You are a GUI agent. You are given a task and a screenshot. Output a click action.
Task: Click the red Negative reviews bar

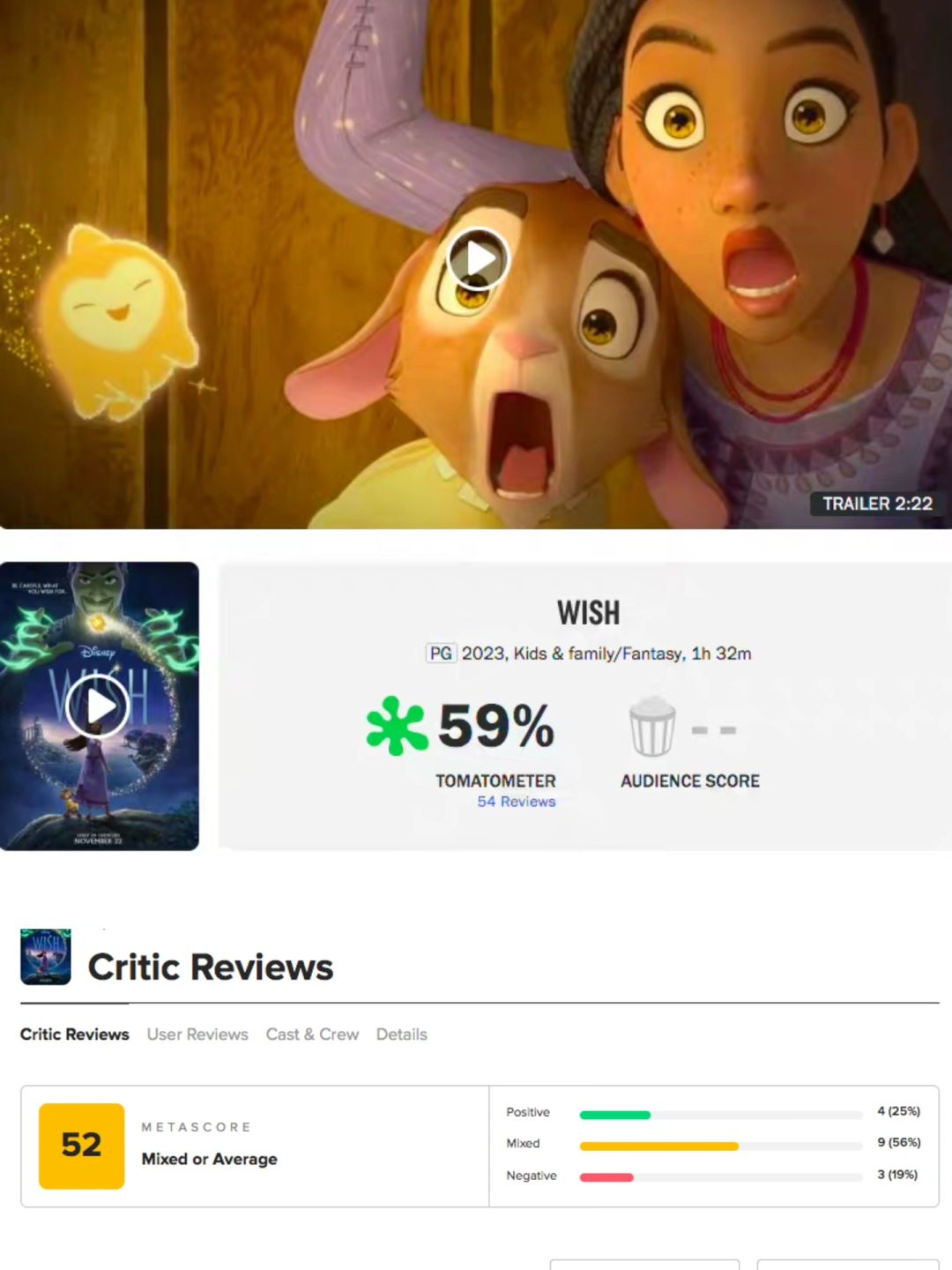[606, 1177]
